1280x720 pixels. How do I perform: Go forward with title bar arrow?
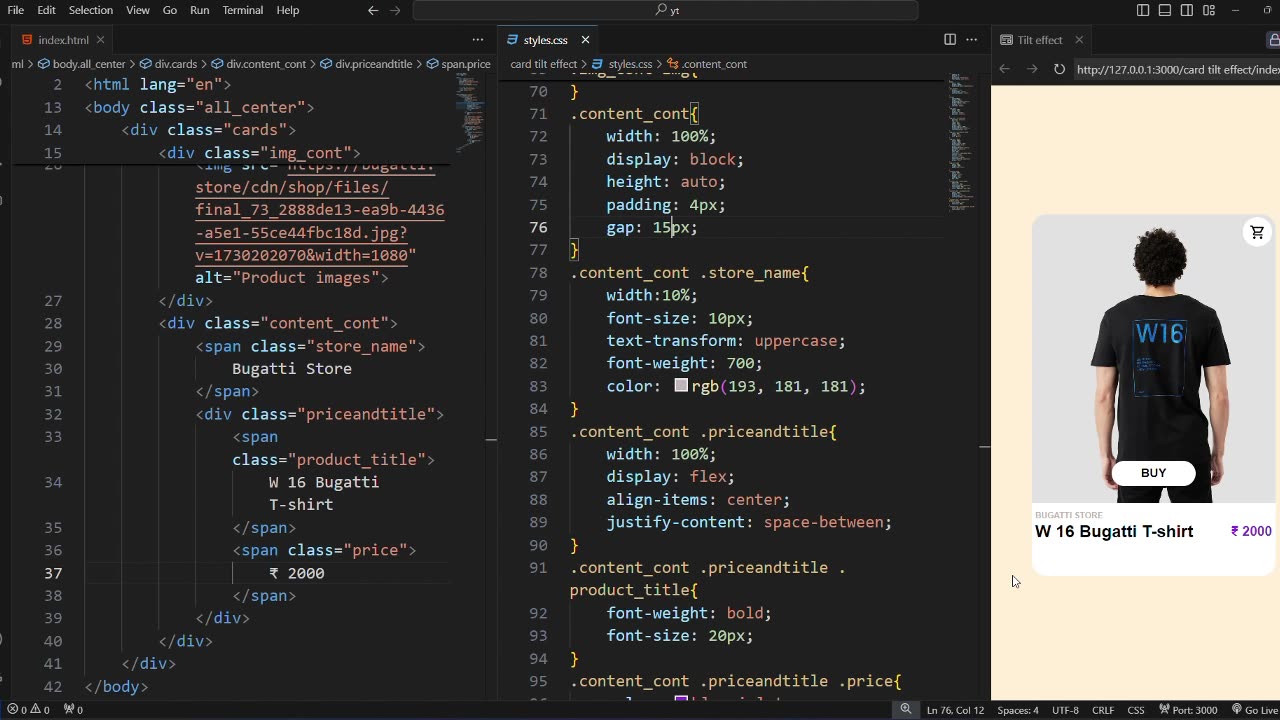pyautogui.click(x=395, y=10)
